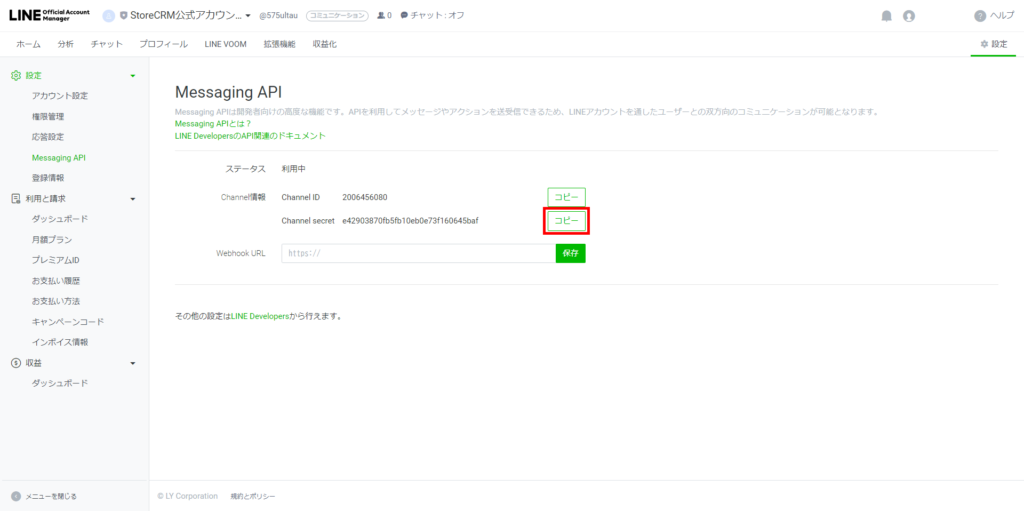Click the green 保存 button
The image size is (1024, 511).
[x=571, y=254]
